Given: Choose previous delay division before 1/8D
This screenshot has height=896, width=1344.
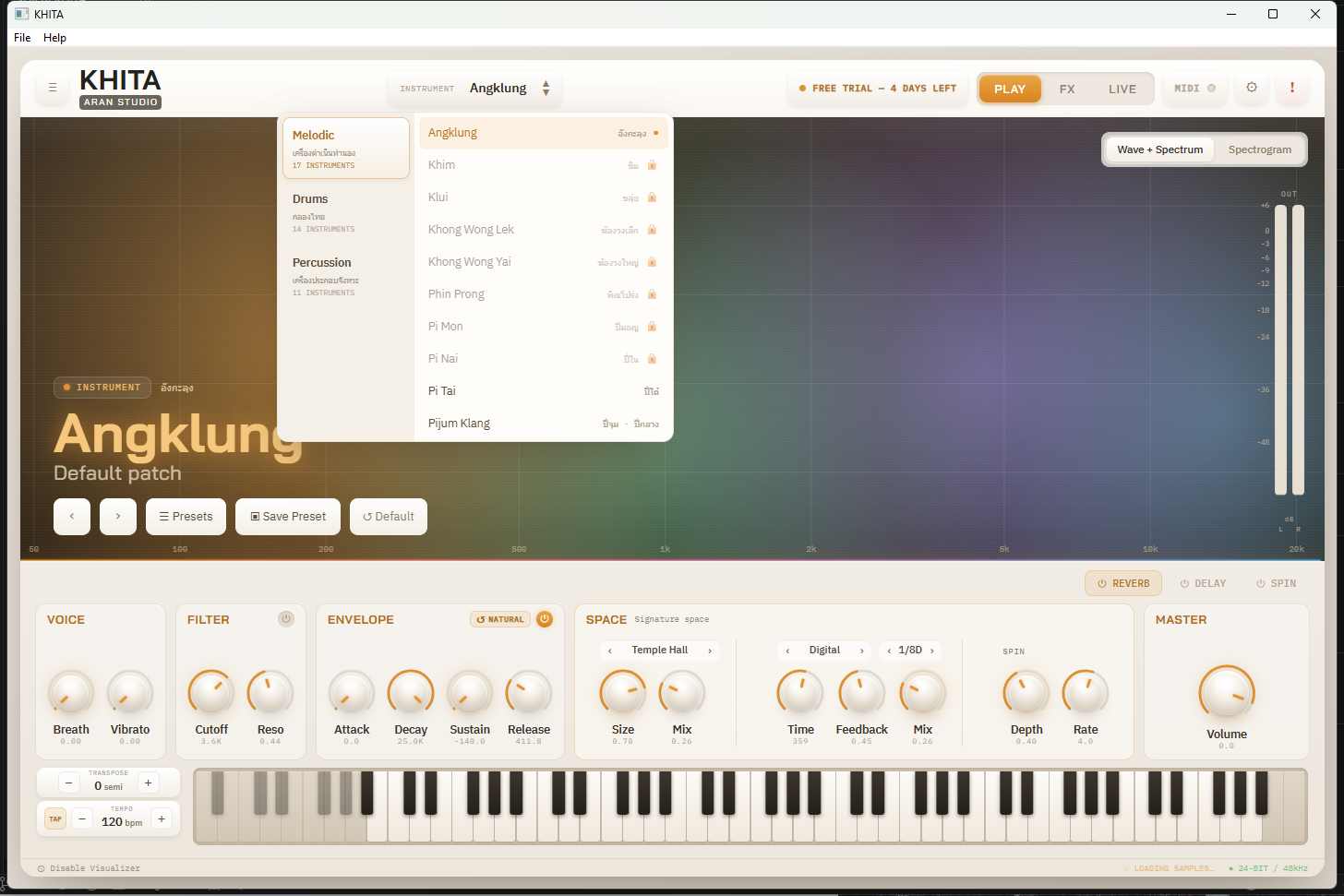Looking at the screenshot, I should [x=889, y=651].
